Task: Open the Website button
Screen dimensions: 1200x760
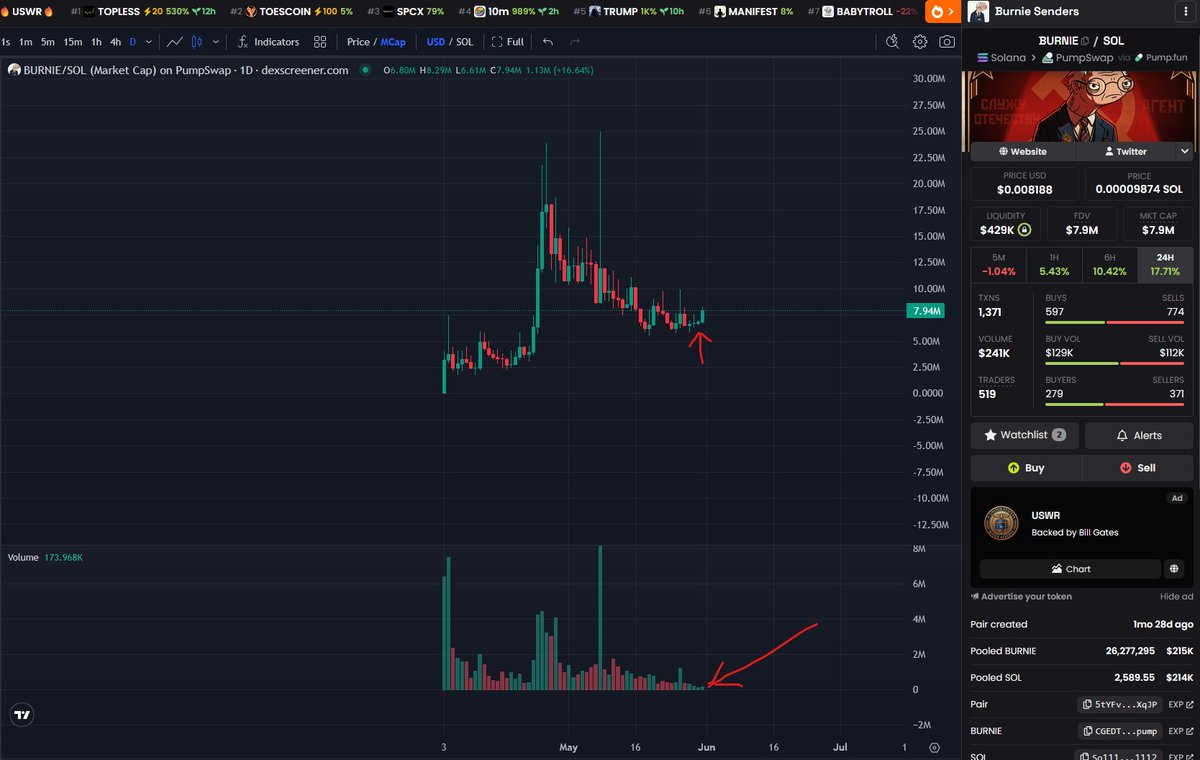Action: [x=1022, y=151]
